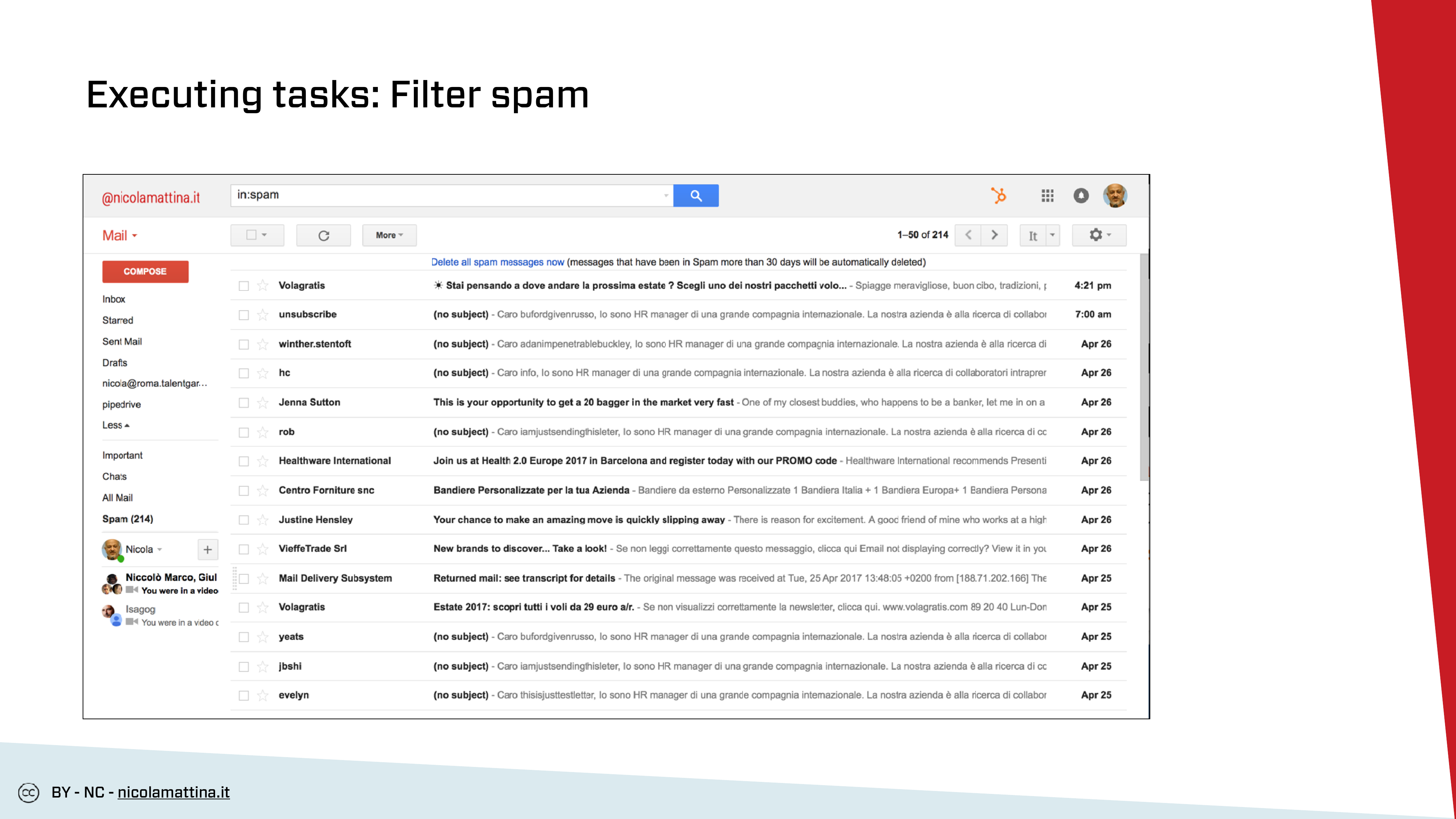Open the Google apps grid
The height and width of the screenshot is (819, 1456).
pyautogui.click(x=1047, y=195)
